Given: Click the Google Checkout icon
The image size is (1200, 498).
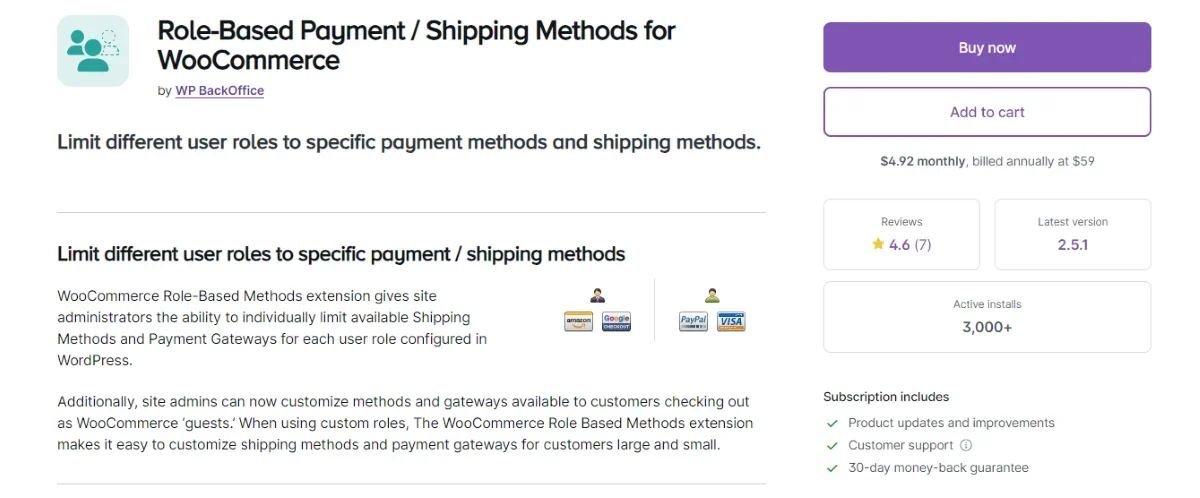Looking at the screenshot, I should coord(616,321).
